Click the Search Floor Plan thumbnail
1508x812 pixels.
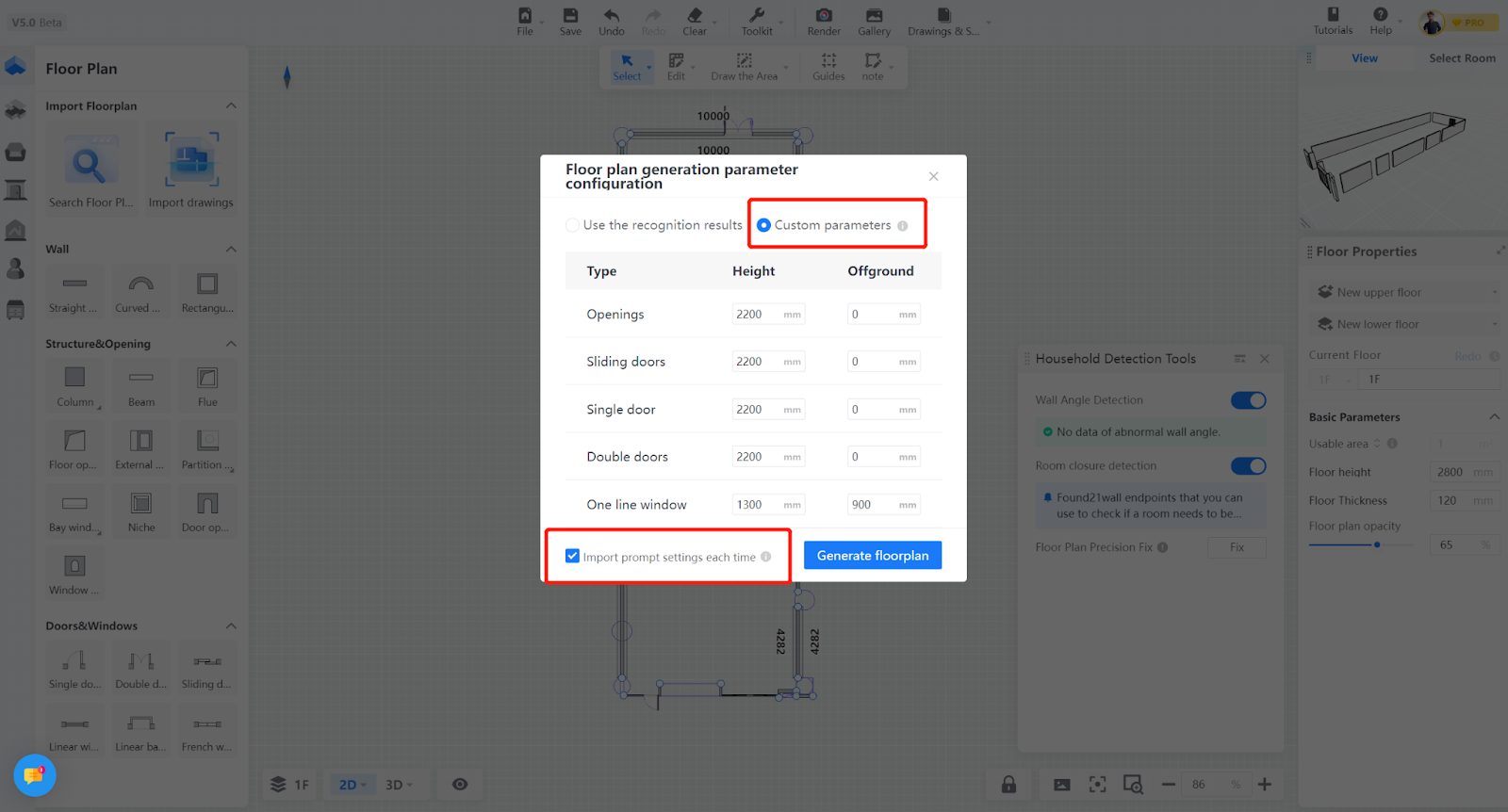tap(90, 171)
